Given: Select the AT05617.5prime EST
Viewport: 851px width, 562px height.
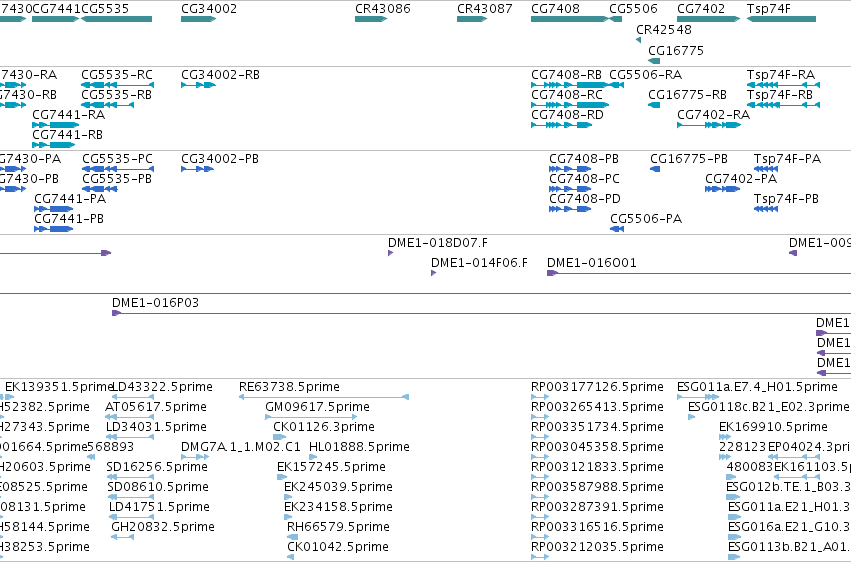Looking at the screenshot, I should 129,417.
